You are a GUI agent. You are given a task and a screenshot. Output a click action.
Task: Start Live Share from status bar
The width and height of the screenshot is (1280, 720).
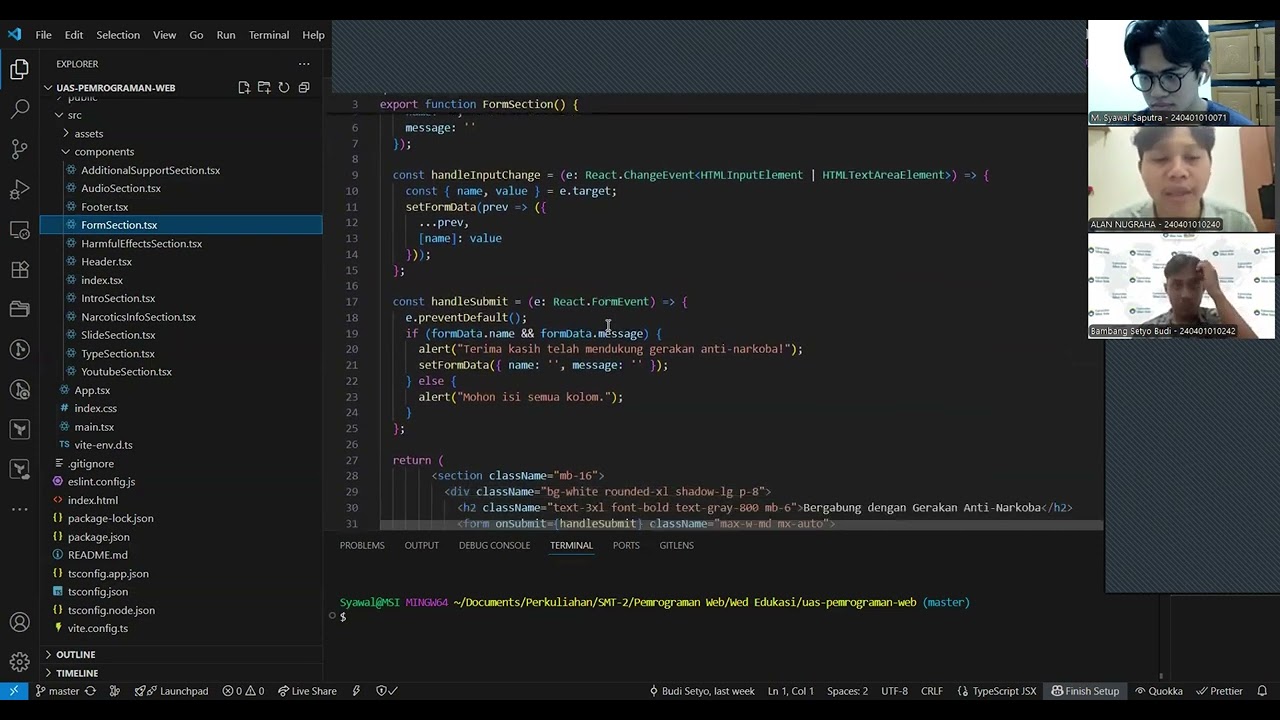[307, 691]
